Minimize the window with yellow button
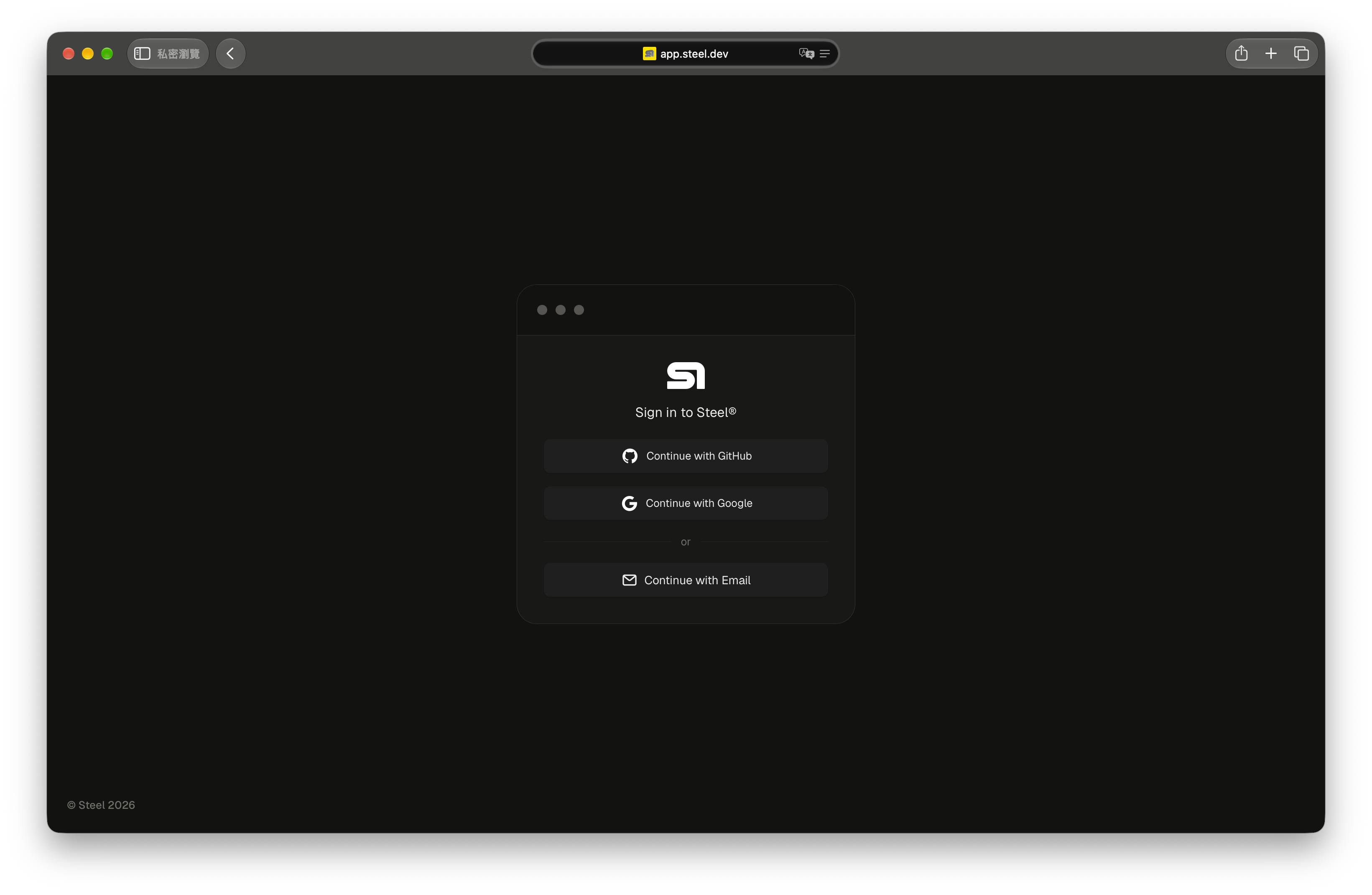 point(88,54)
